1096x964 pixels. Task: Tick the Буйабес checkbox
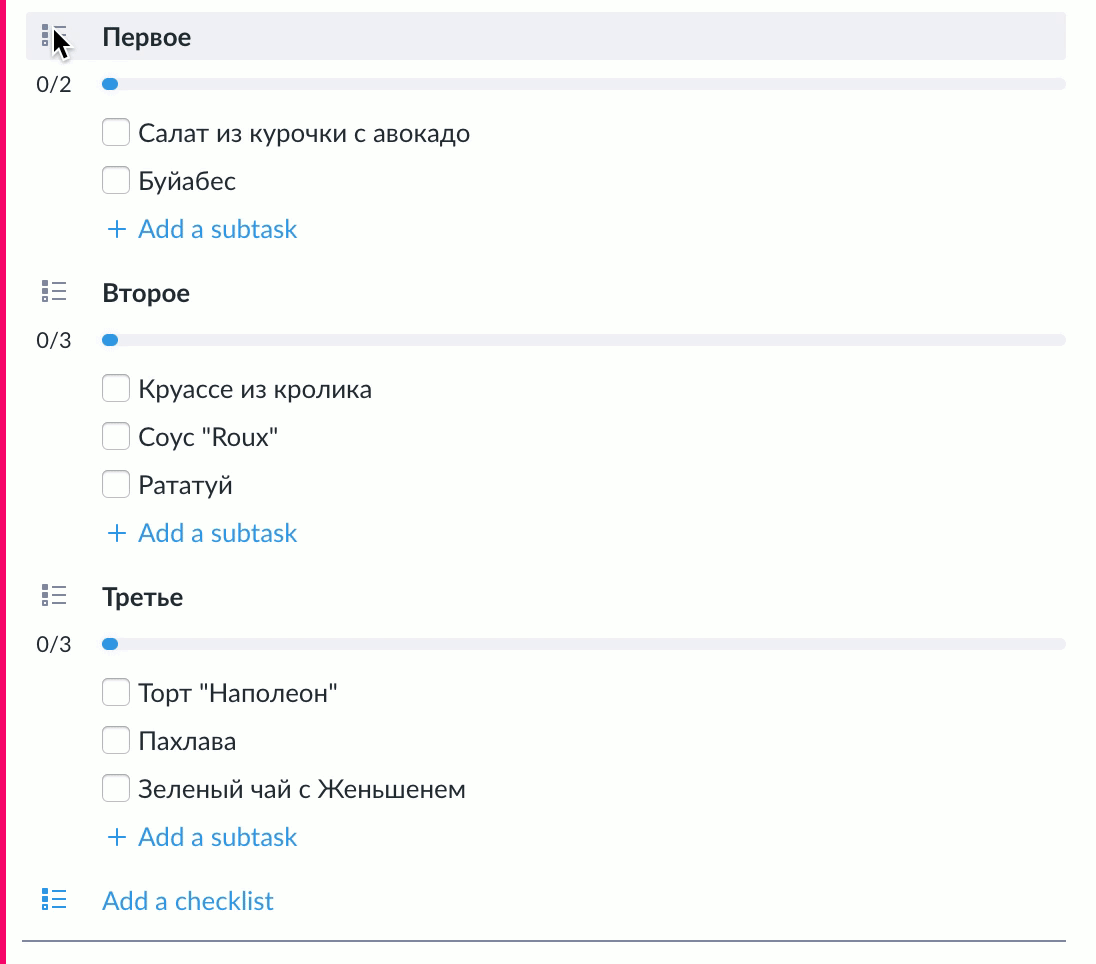(x=116, y=181)
